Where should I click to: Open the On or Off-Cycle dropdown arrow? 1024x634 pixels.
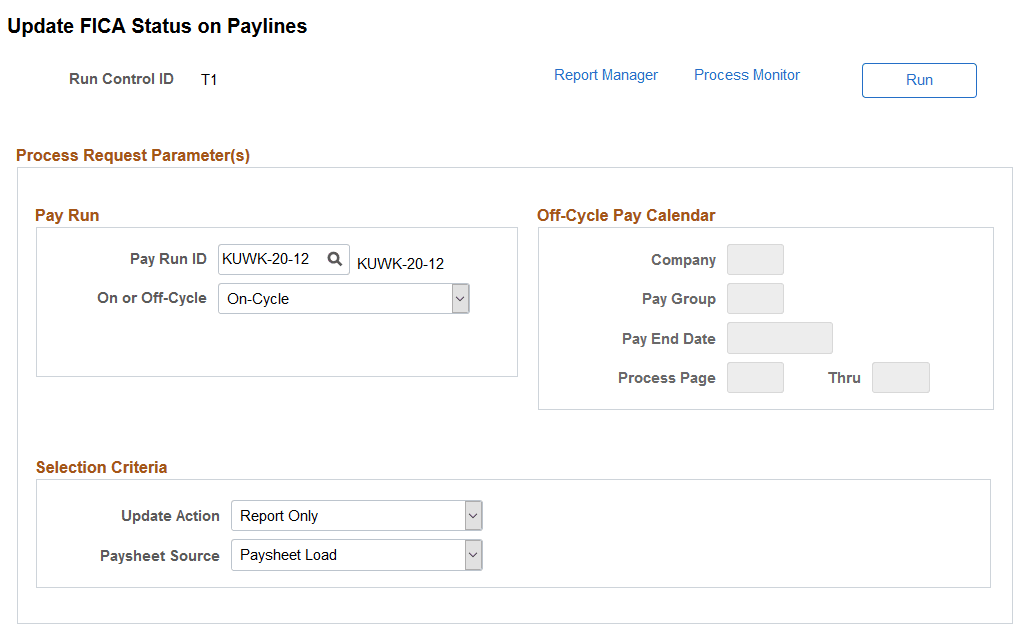tap(460, 298)
